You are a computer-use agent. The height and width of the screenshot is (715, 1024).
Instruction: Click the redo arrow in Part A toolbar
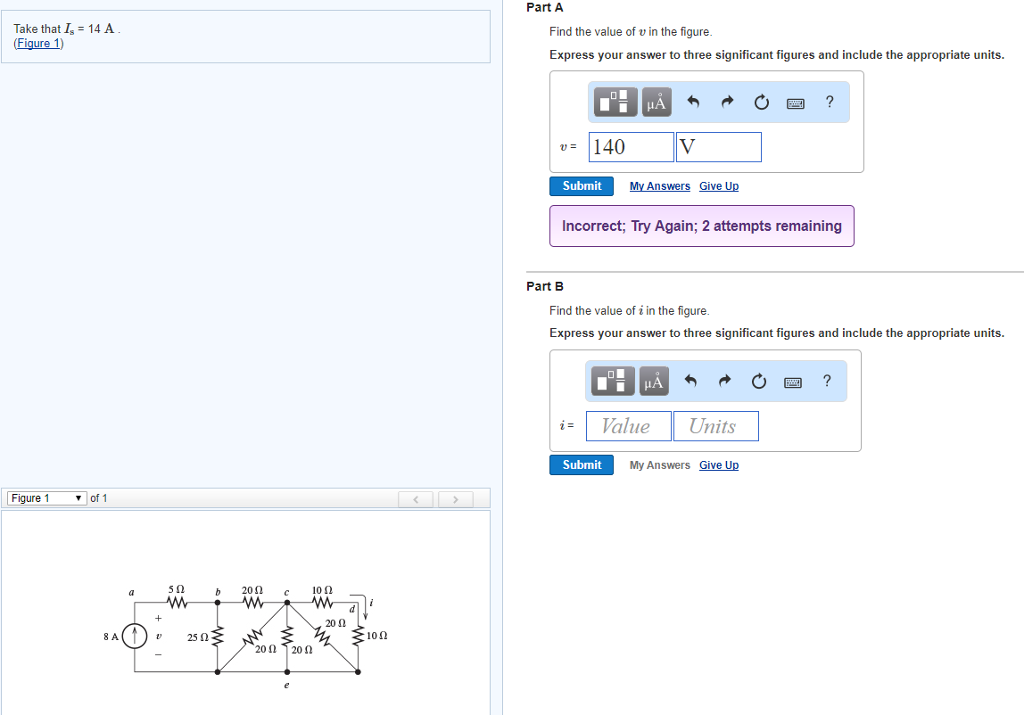725,101
